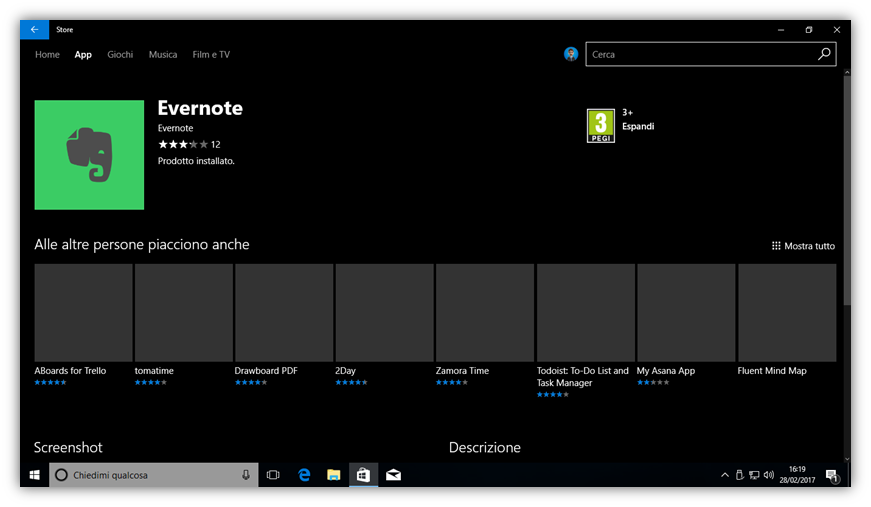Open the Home tab
This screenshot has width=871, height=507.
click(x=47, y=54)
